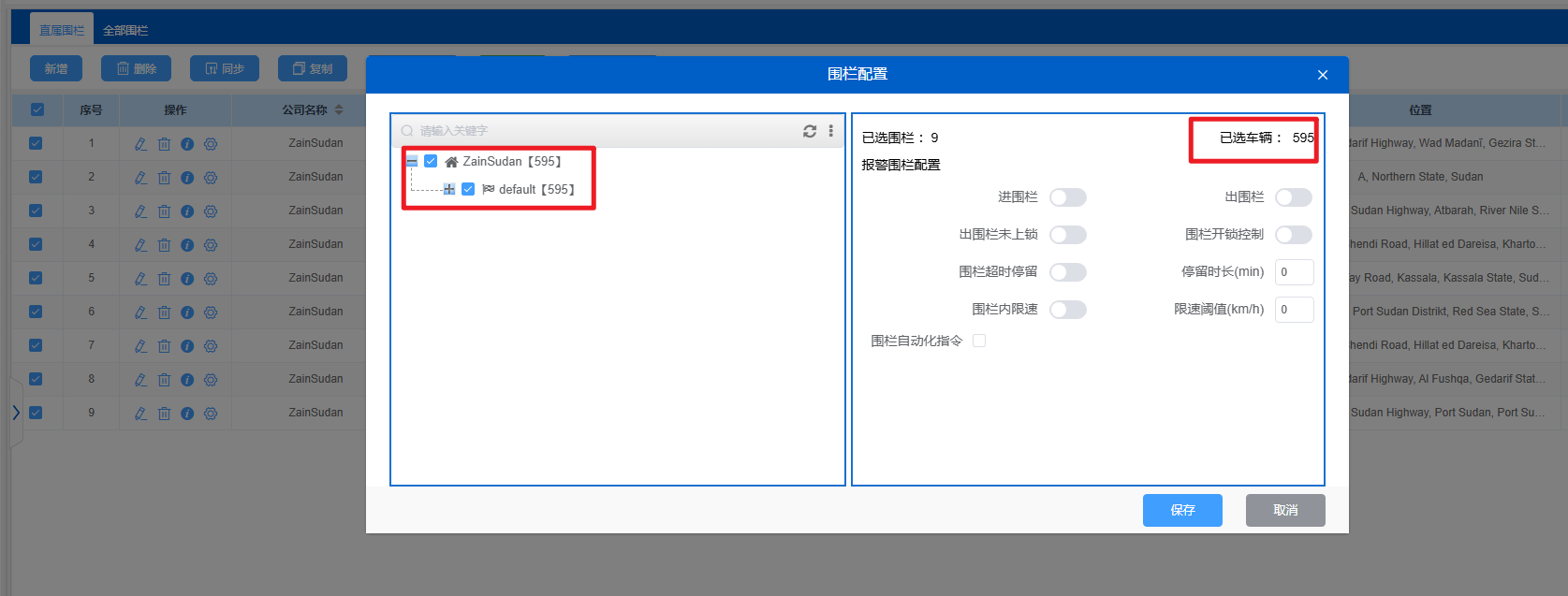Collapse the ZainSudan tree node
This screenshot has height=596, width=1568.
click(412, 161)
